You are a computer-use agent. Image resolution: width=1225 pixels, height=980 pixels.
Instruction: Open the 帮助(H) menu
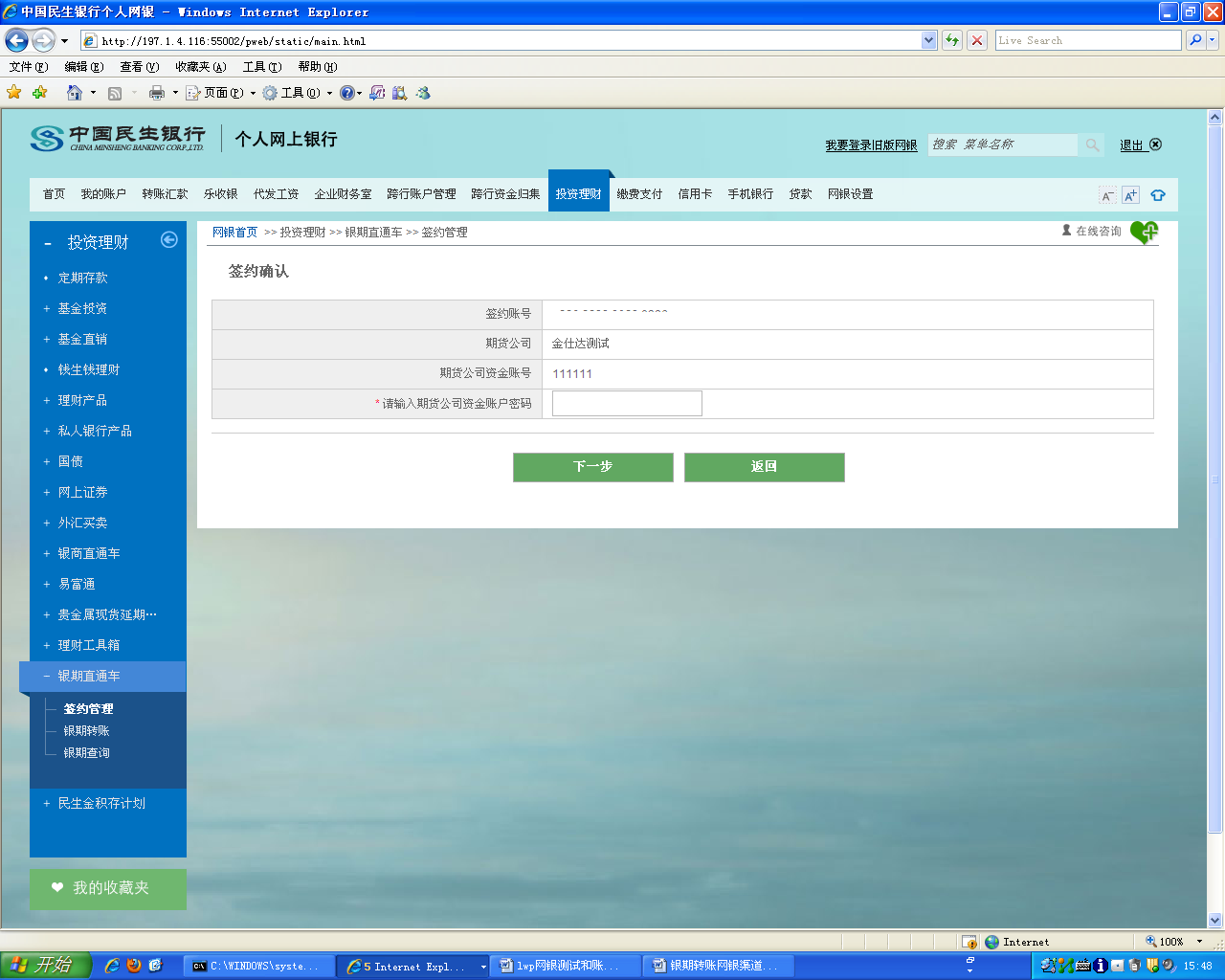point(317,67)
